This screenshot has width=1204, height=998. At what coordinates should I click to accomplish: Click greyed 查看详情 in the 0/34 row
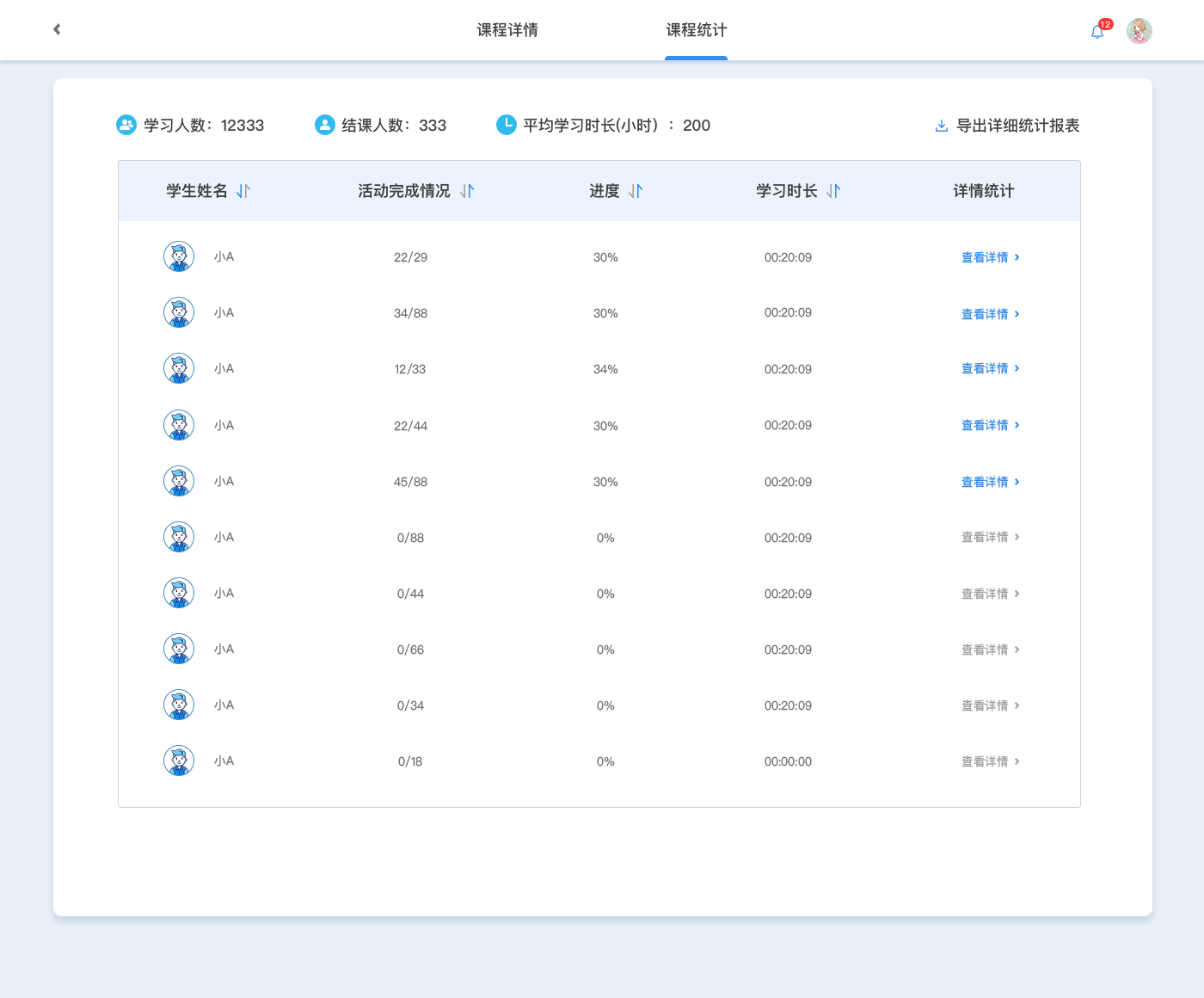pos(991,705)
